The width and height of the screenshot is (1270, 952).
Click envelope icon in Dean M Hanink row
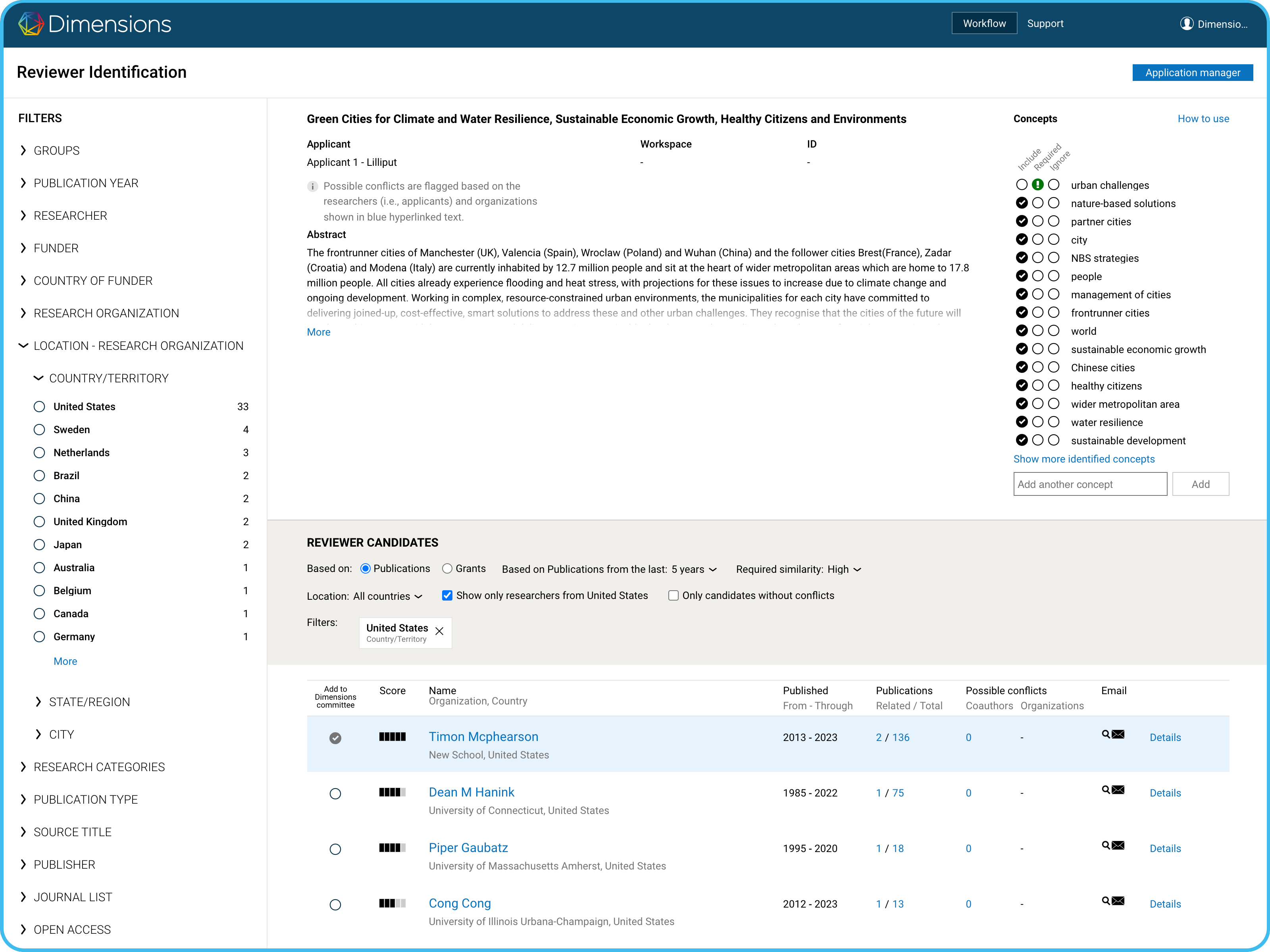1118,790
